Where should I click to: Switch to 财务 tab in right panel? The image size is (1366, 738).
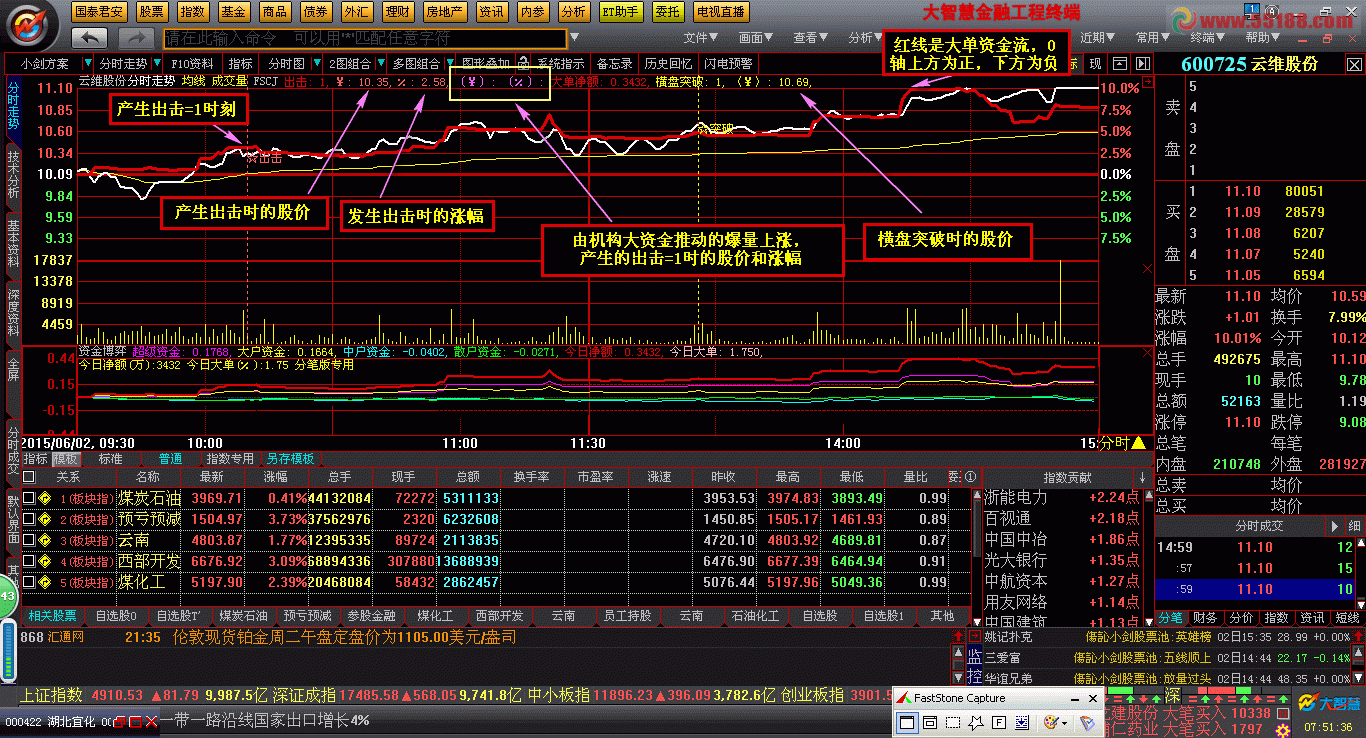pyautogui.click(x=1205, y=618)
